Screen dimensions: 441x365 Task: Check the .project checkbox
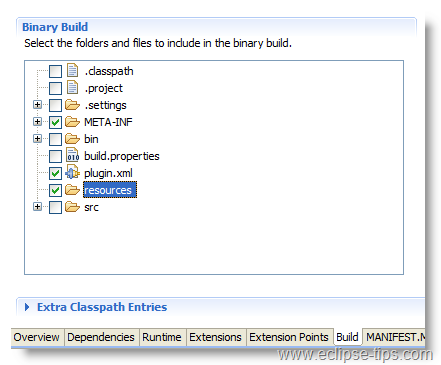coord(55,88)
